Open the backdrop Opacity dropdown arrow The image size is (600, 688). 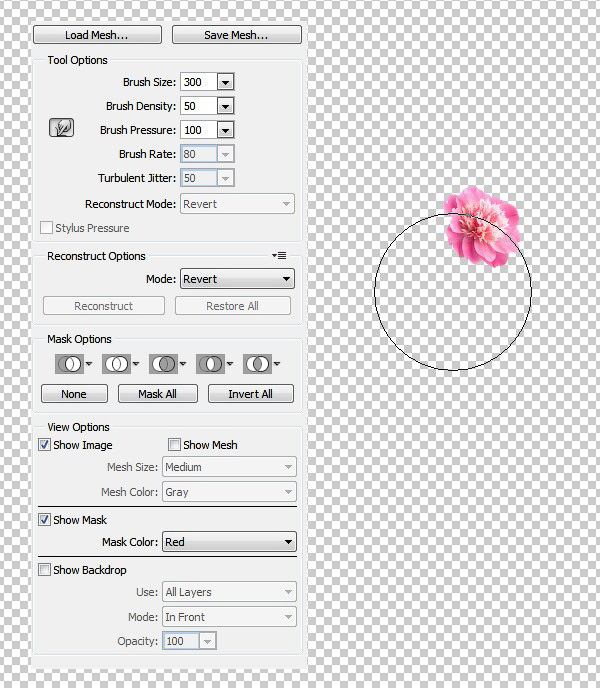click(x=208, y=641)
